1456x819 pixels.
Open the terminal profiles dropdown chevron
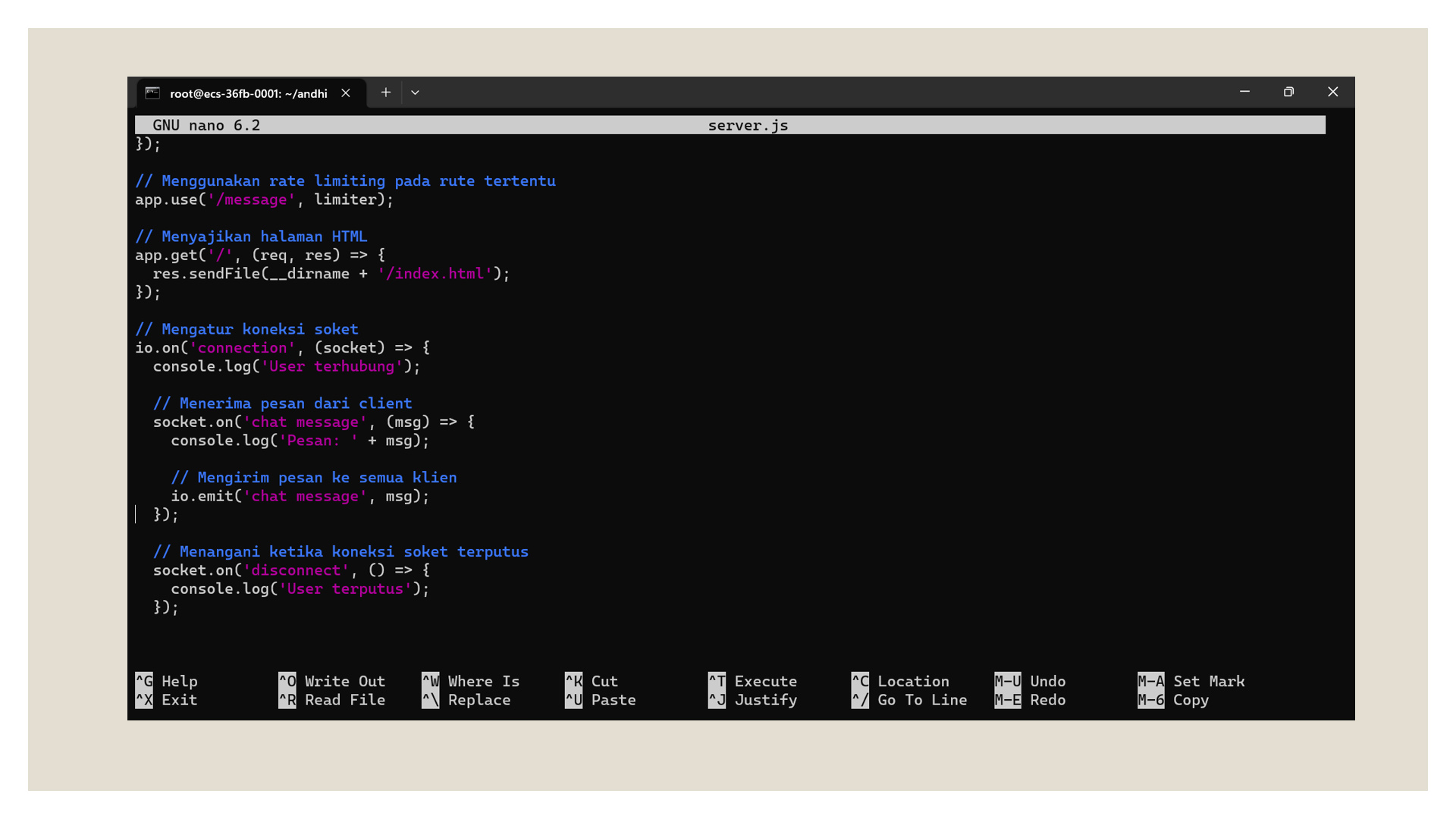[415, 93]
